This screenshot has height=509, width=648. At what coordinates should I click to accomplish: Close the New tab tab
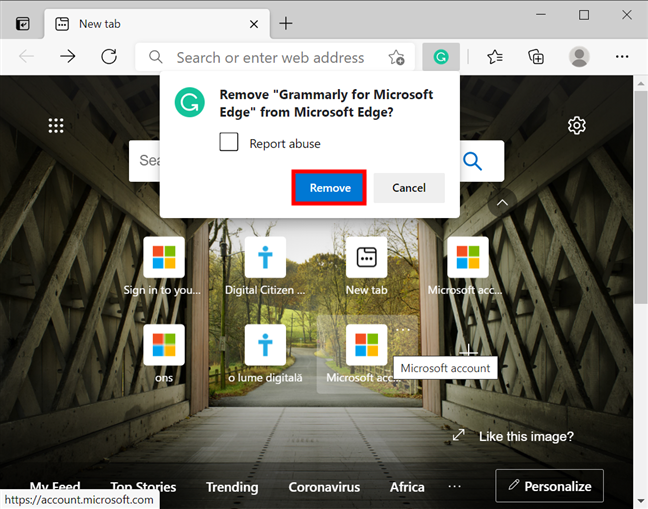coord(254,24)
